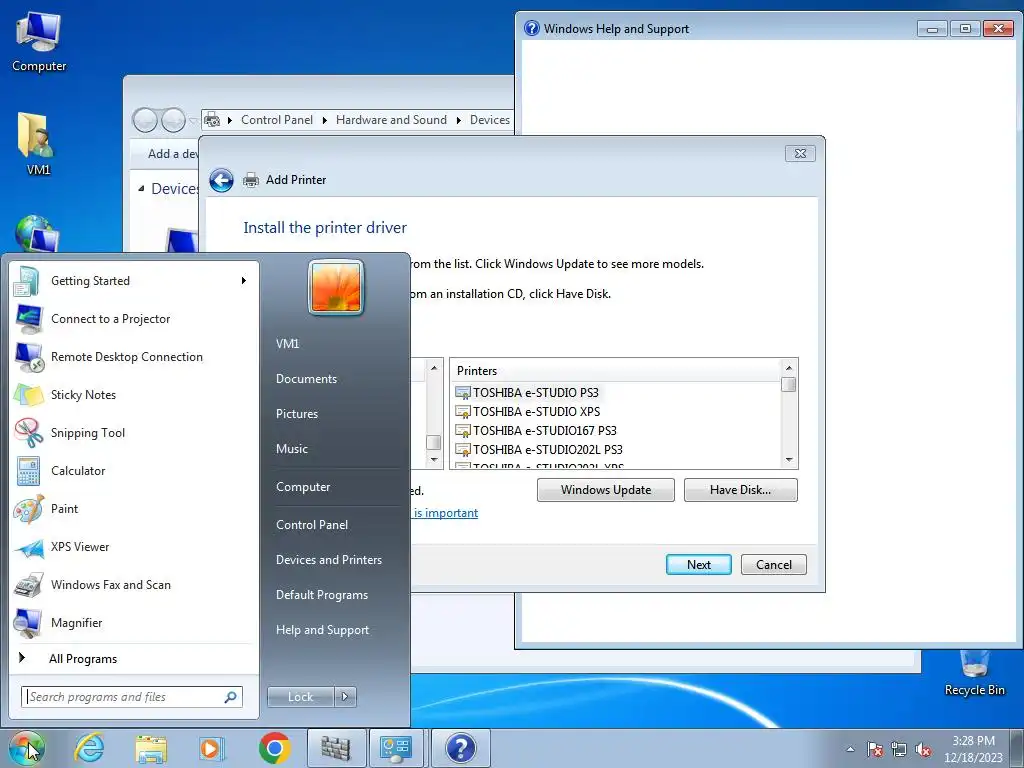Switch to Help and Support taskbar item
The width and height of the screenshot is (1024, 768).
460,748
